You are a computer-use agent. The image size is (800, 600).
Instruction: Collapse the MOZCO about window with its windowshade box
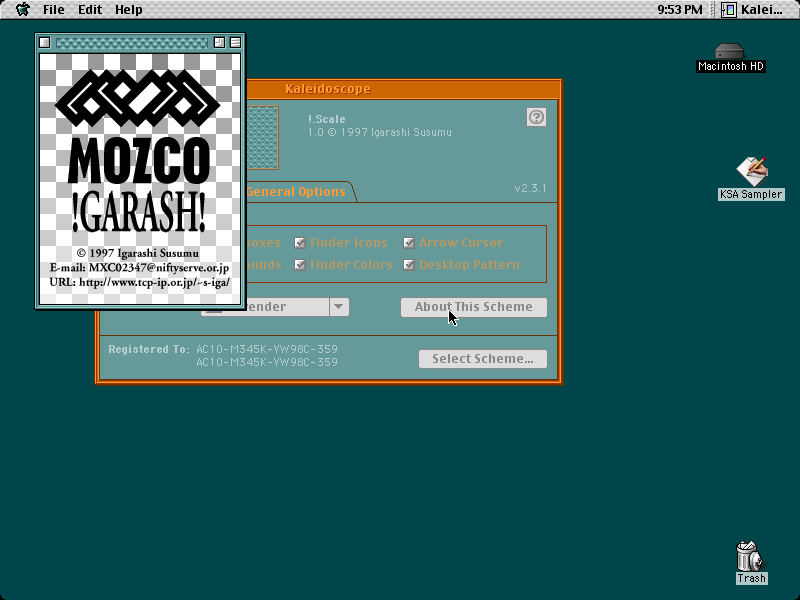click(235, 42)
